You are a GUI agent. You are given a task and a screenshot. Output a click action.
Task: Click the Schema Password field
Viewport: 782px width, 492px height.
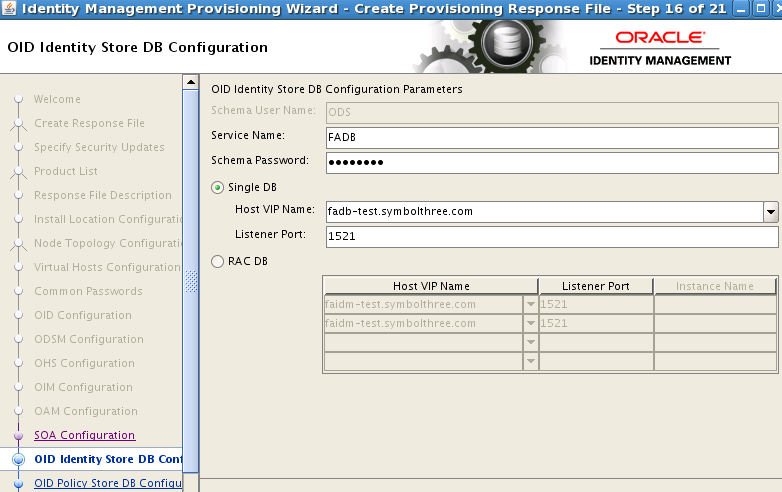[551, 163]
